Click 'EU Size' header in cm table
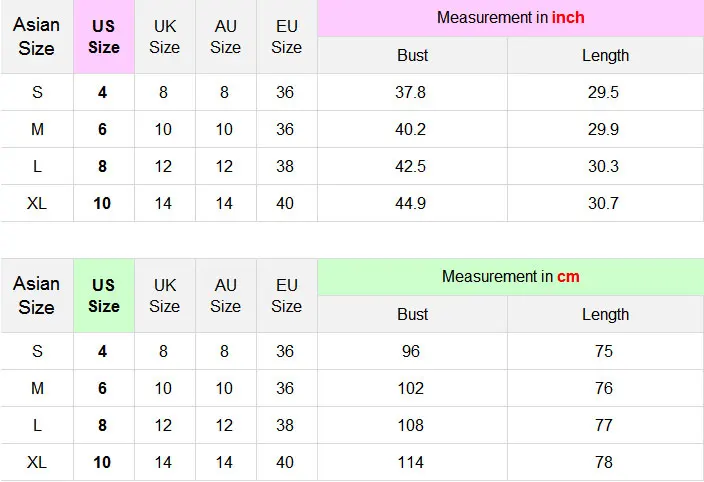This screenshot has width=704, height=482. [x=286, y=296]
